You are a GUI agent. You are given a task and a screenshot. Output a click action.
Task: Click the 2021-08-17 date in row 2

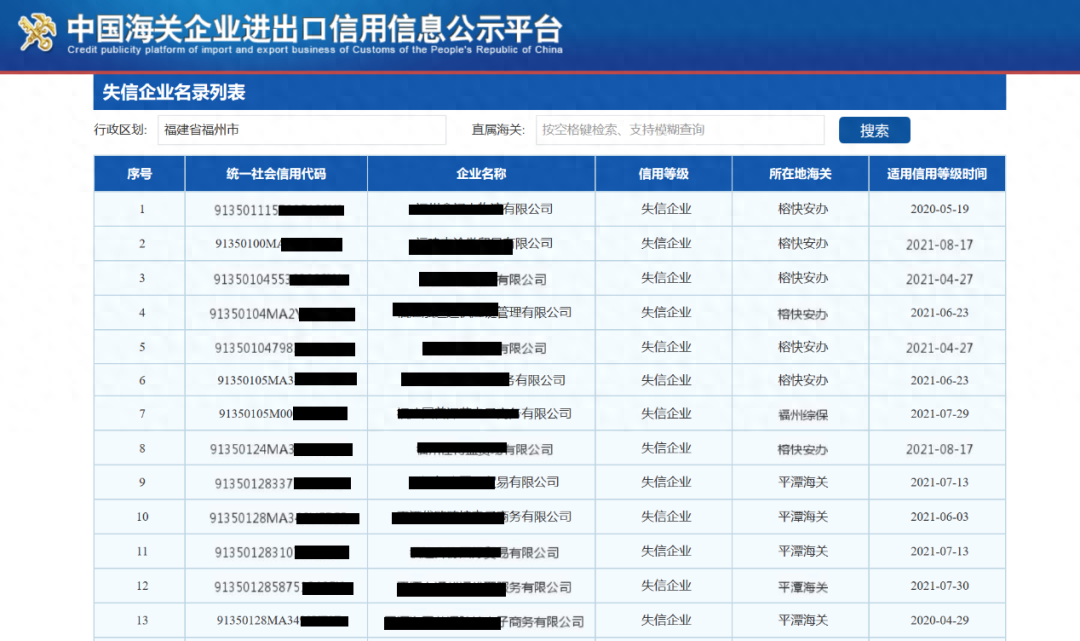click(939, 244)
